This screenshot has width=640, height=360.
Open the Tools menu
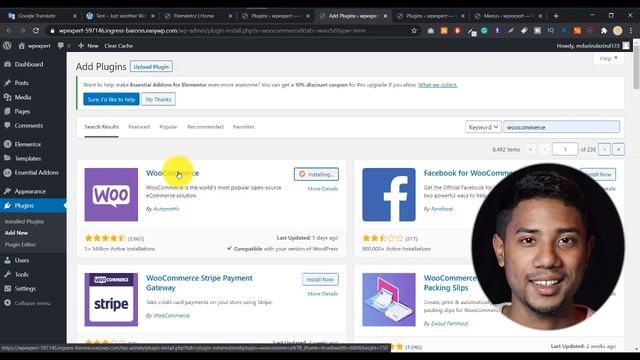(21, 274)
